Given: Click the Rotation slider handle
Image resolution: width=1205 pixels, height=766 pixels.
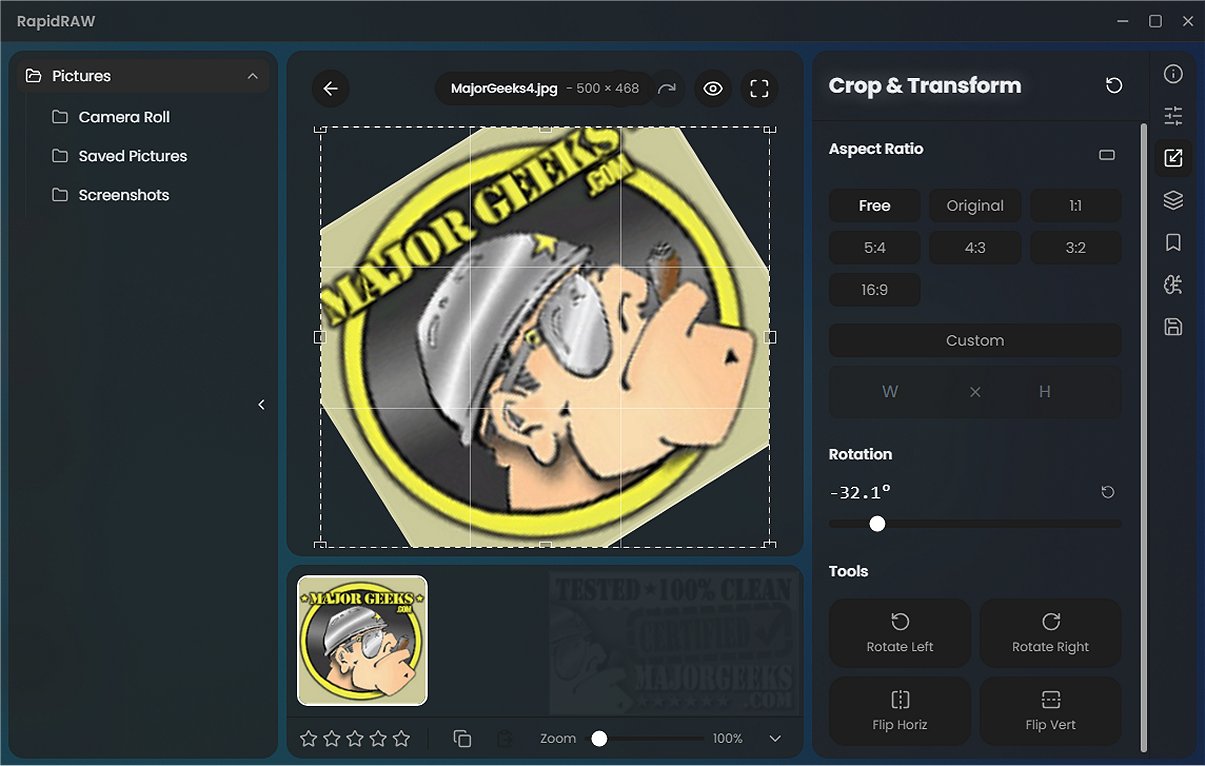Looking at the screenshot, I should 877,524.
